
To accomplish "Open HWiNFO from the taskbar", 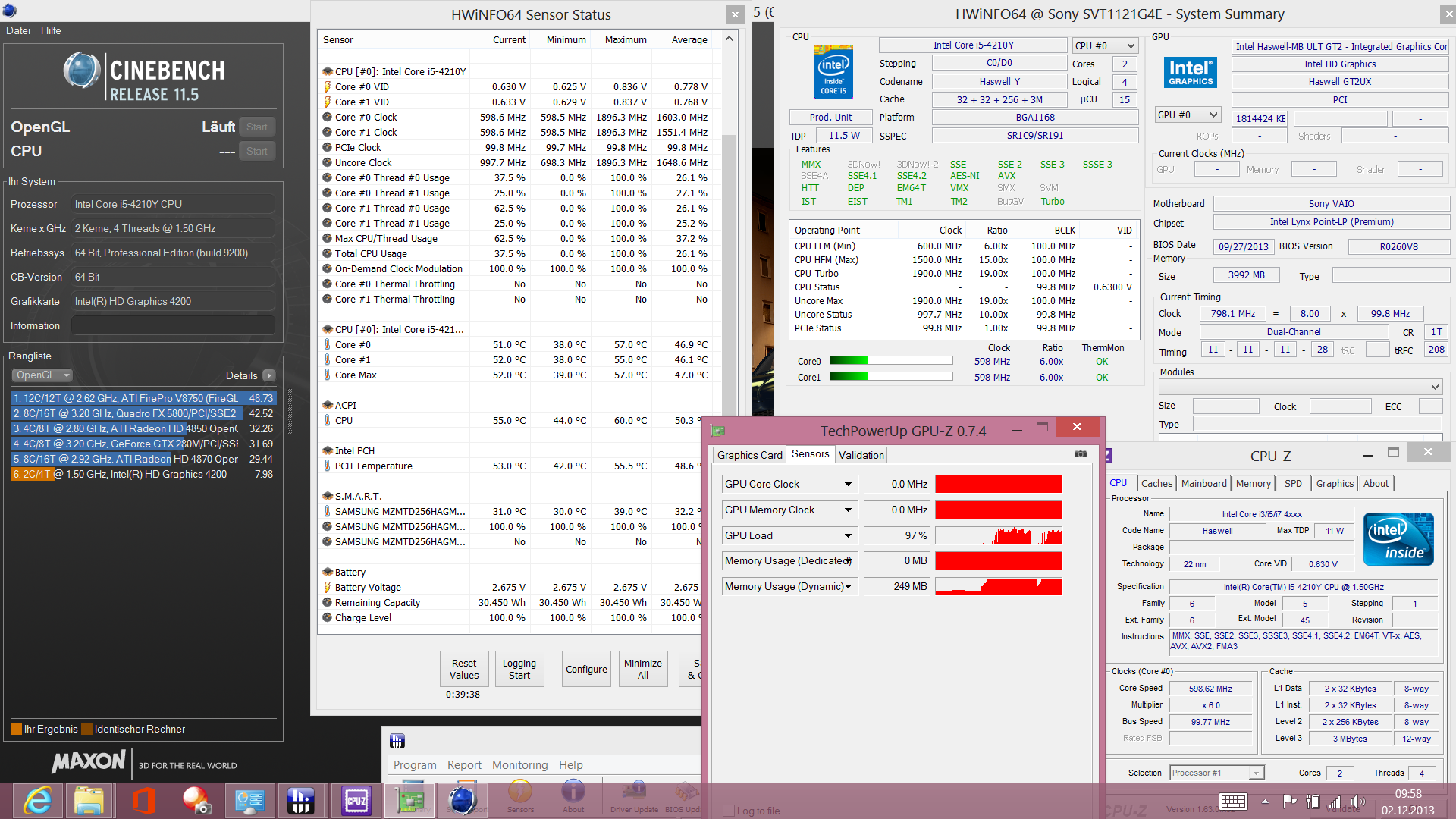I will coord(301,800).
